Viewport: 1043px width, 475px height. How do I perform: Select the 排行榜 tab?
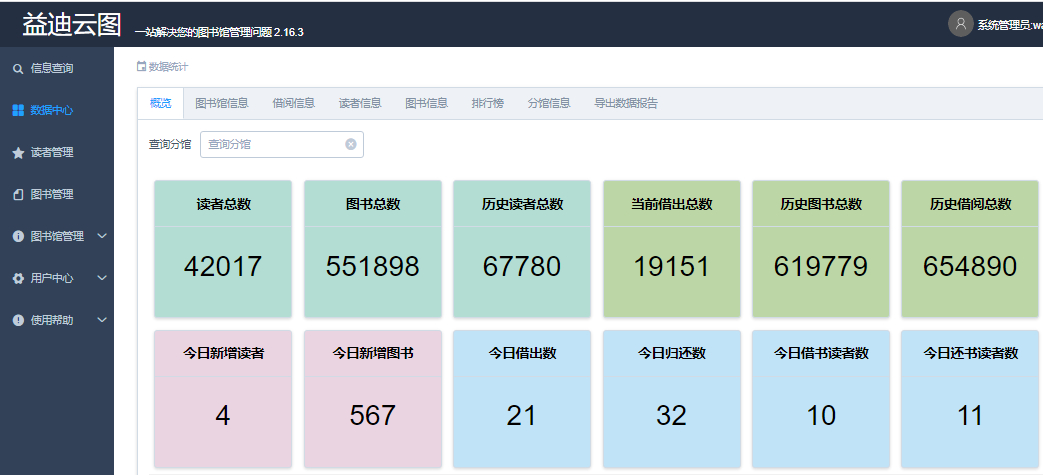(488, 103)
